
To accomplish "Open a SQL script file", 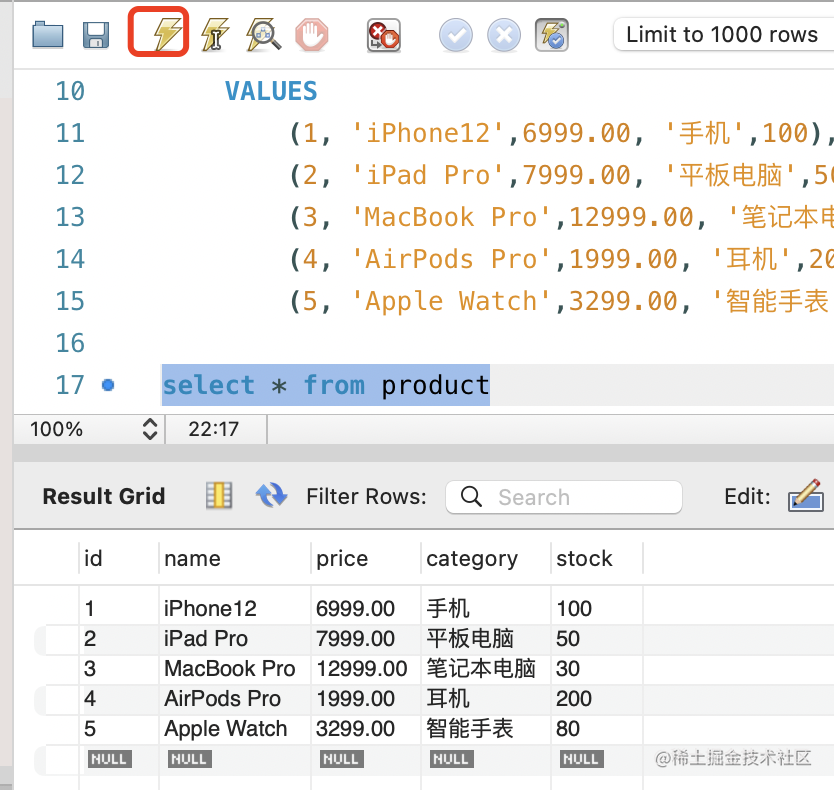I will (x=48, y=35).
